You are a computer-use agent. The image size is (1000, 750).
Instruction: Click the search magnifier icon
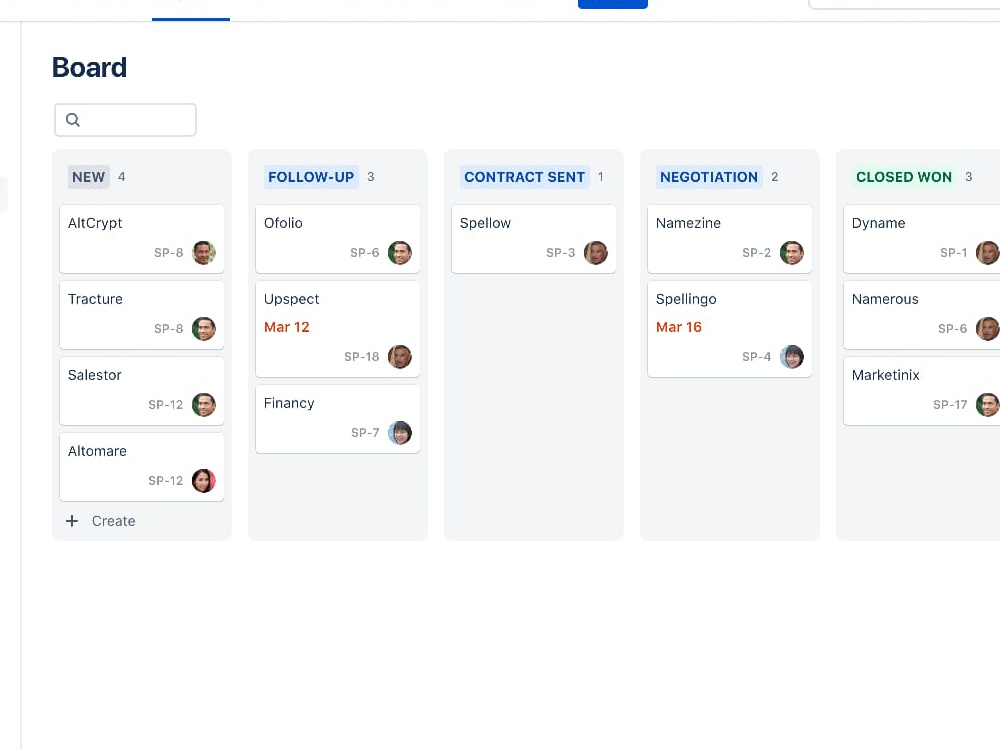pyautogui.click(x=73, y=120)
